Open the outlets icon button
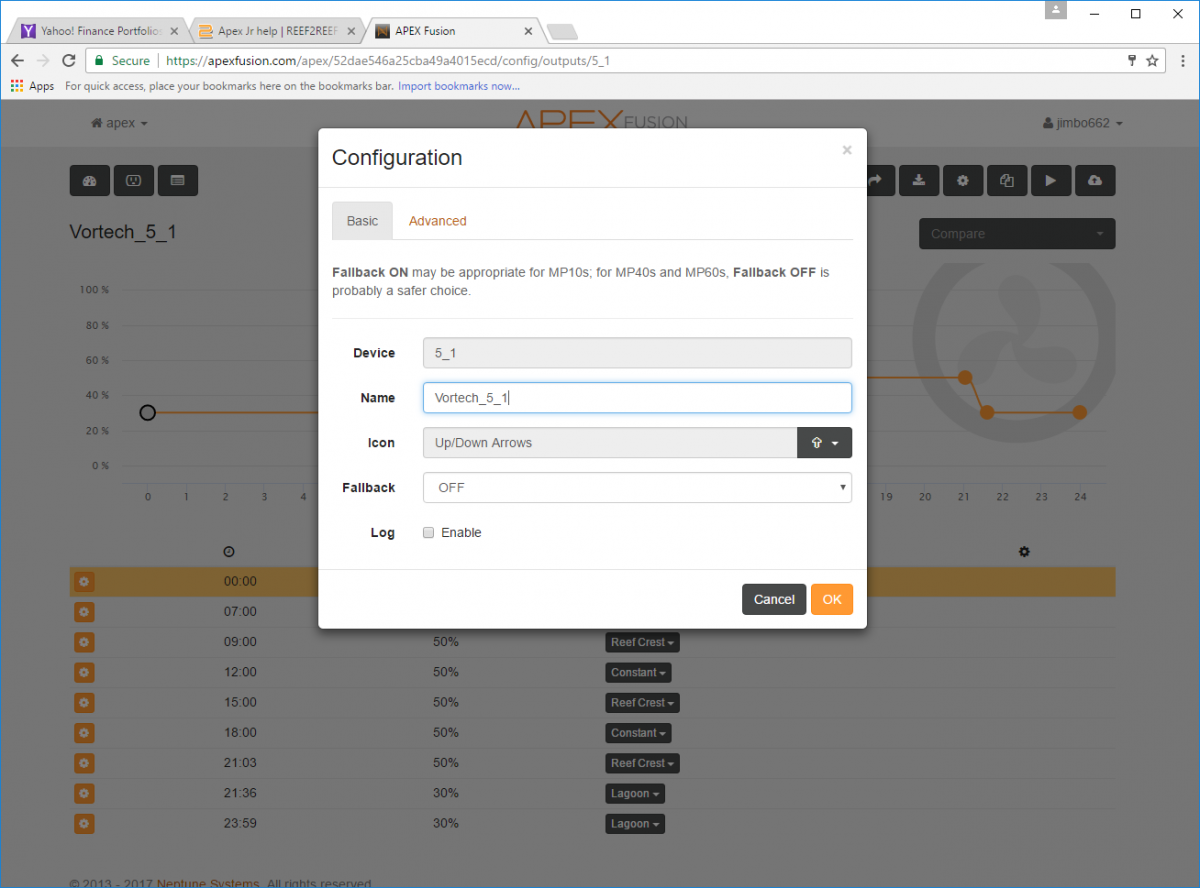Viewport: 1200px width, 888px height. point(133,181)
